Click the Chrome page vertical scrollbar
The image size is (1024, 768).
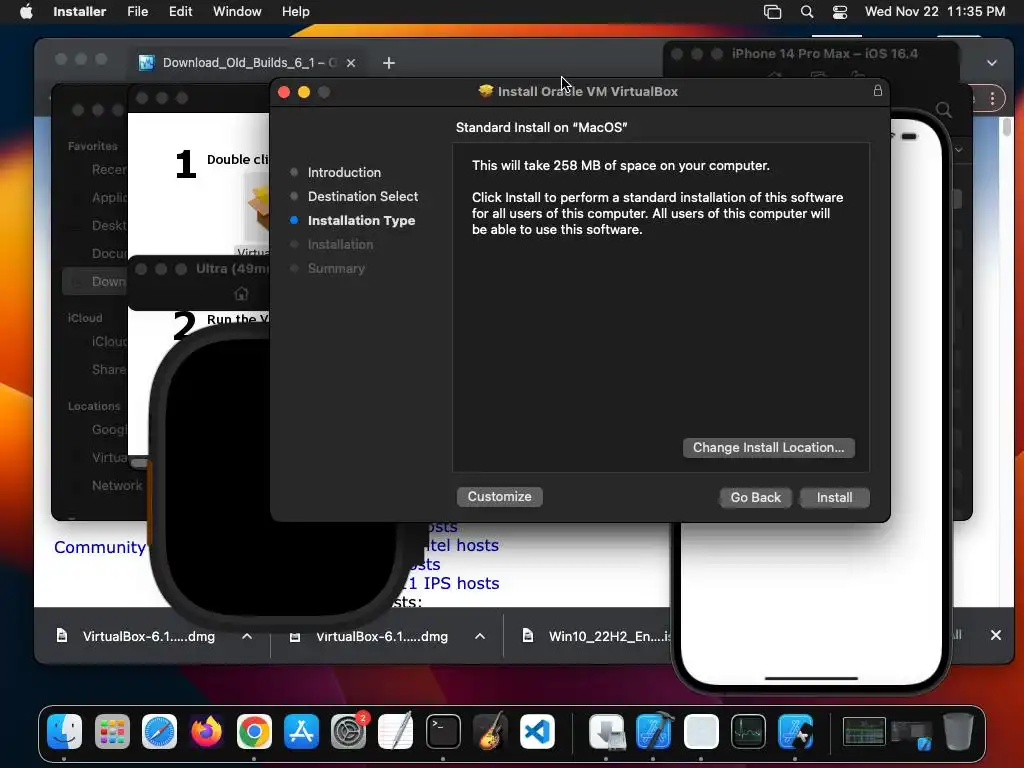pyautogui.click(x=1007, y=127)
